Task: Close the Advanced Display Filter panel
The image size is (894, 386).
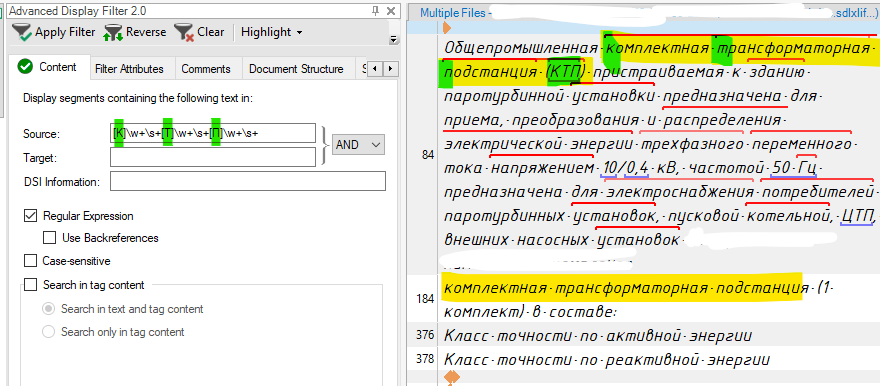Action: [x=391, y=11]
